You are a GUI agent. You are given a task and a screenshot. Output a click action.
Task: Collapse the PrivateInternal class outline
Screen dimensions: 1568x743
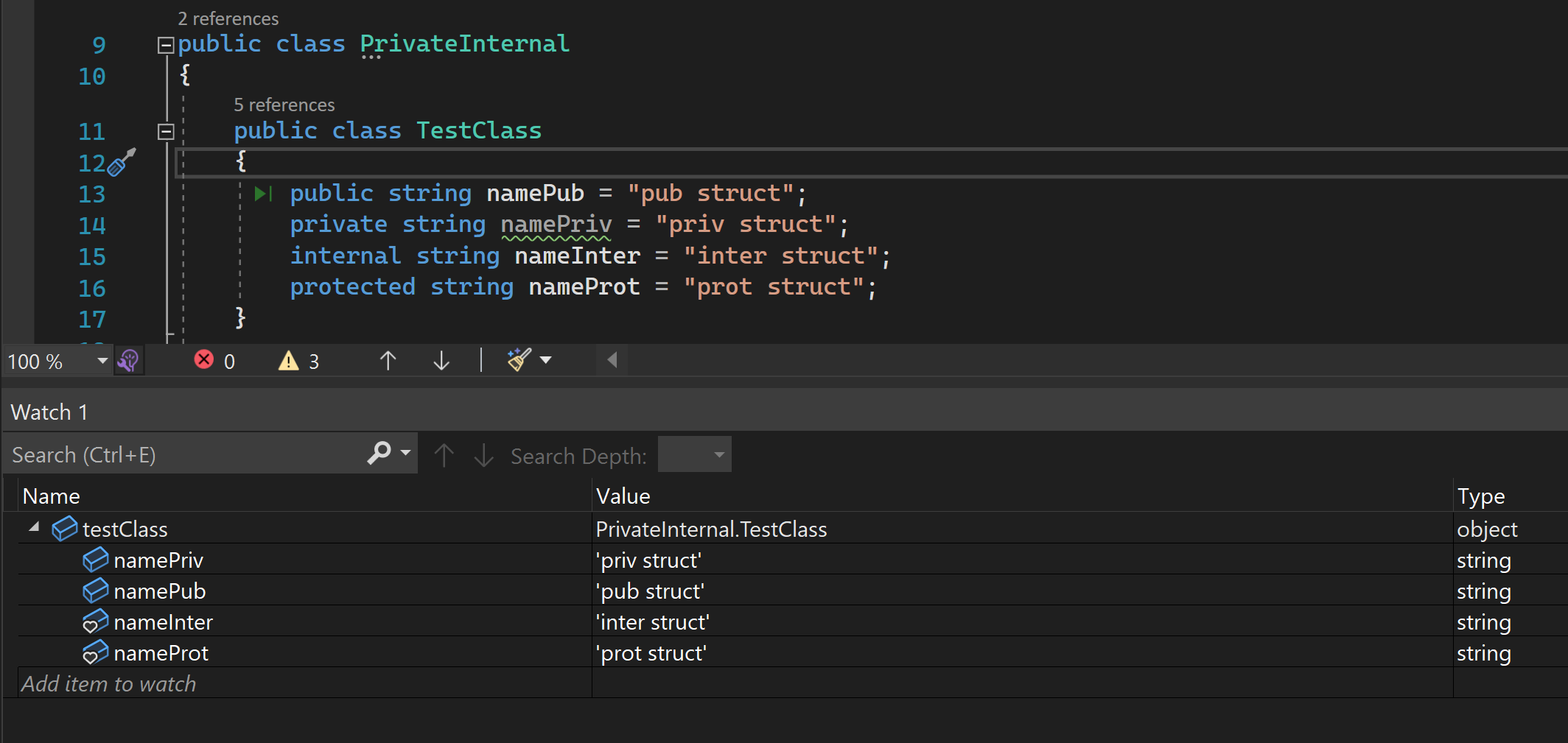point(166,46)
